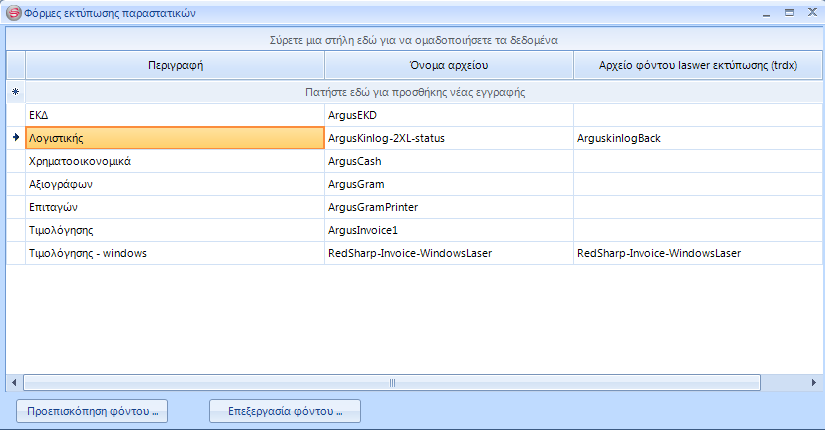Click the horizontal scrollbar thumb
Screen dimensions: 825x430
(x=391, y=382)
